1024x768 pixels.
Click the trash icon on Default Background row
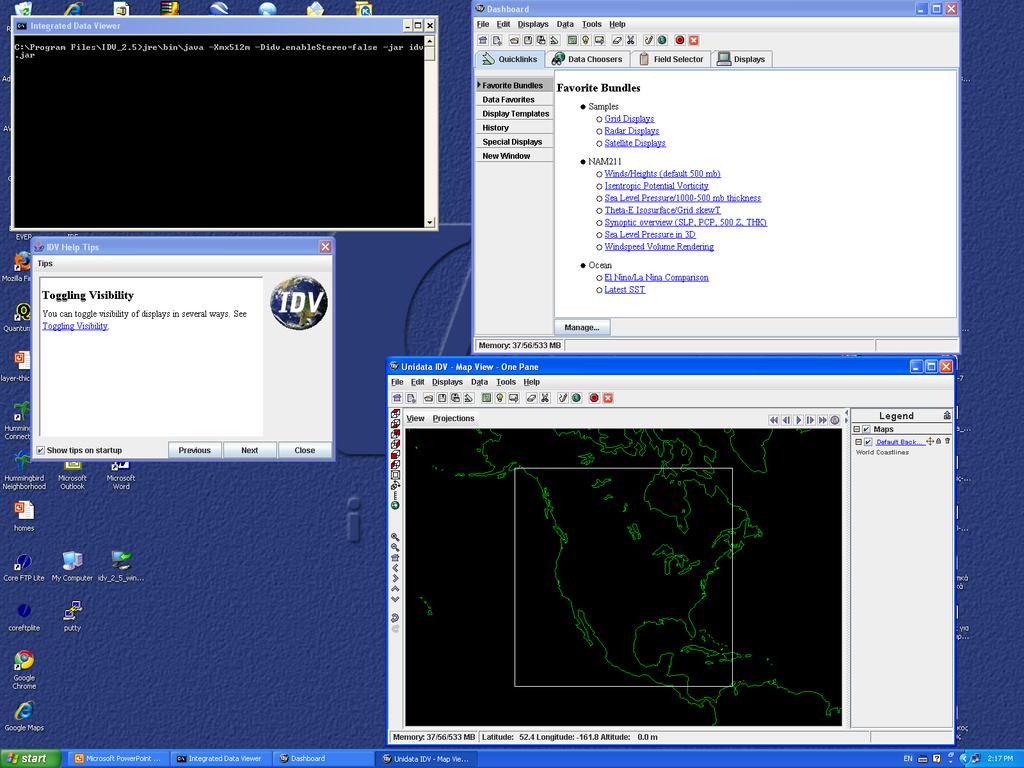pos(947,441)
